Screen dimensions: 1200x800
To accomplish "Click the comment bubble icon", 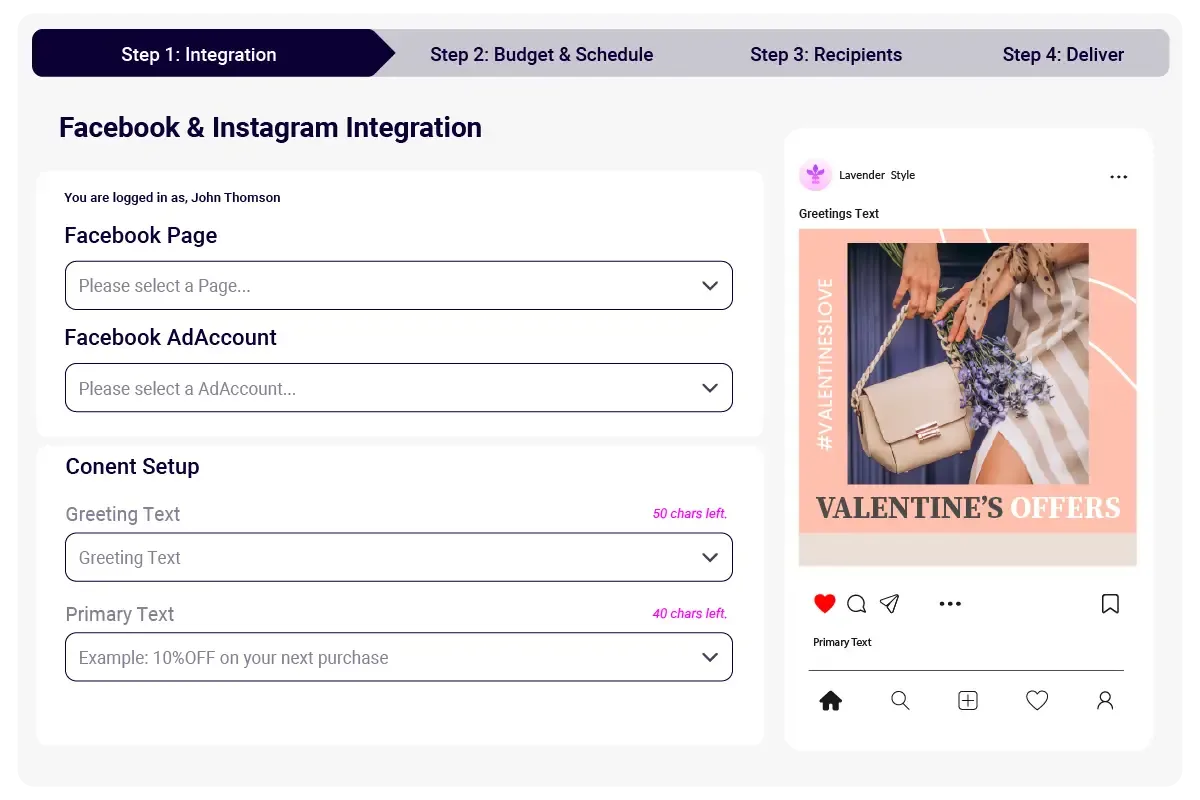I will click(857, 603).
